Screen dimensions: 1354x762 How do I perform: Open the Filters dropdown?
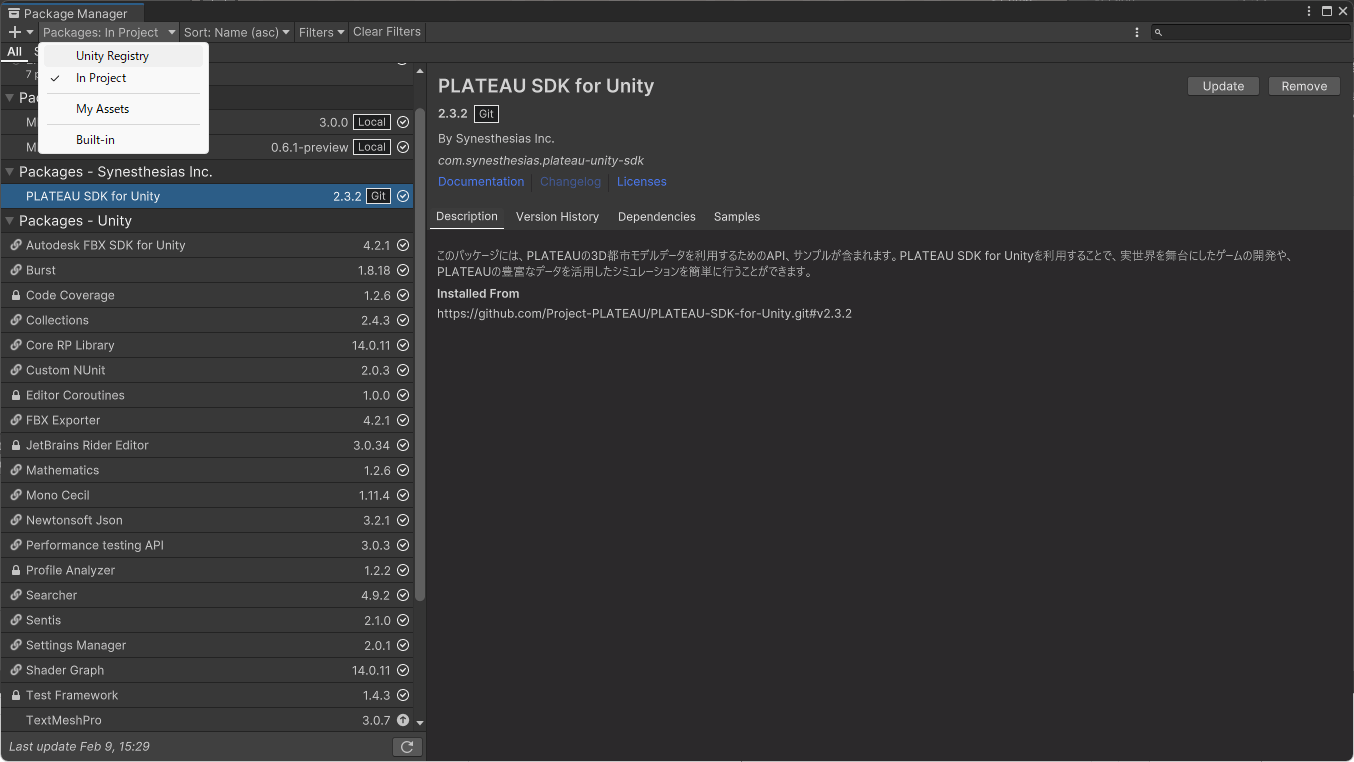click(x=321, y=32)
